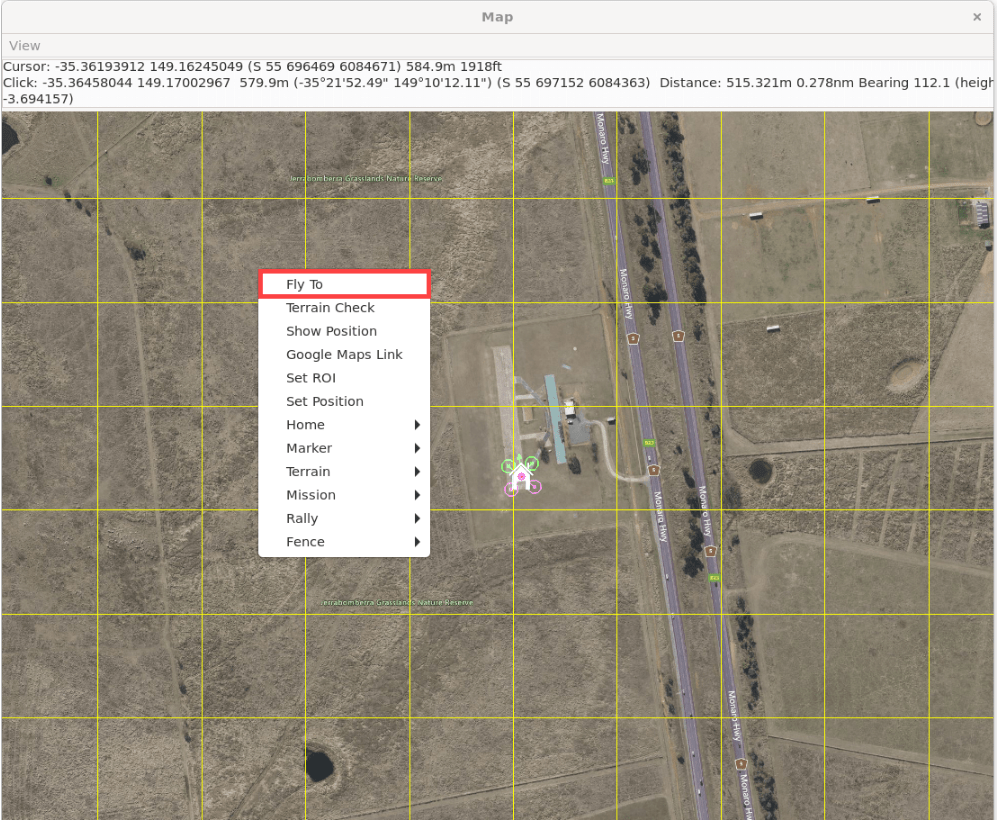Open the Terrain submenu
This screenshot has width=1000, height=822.
tap(344, 472)
